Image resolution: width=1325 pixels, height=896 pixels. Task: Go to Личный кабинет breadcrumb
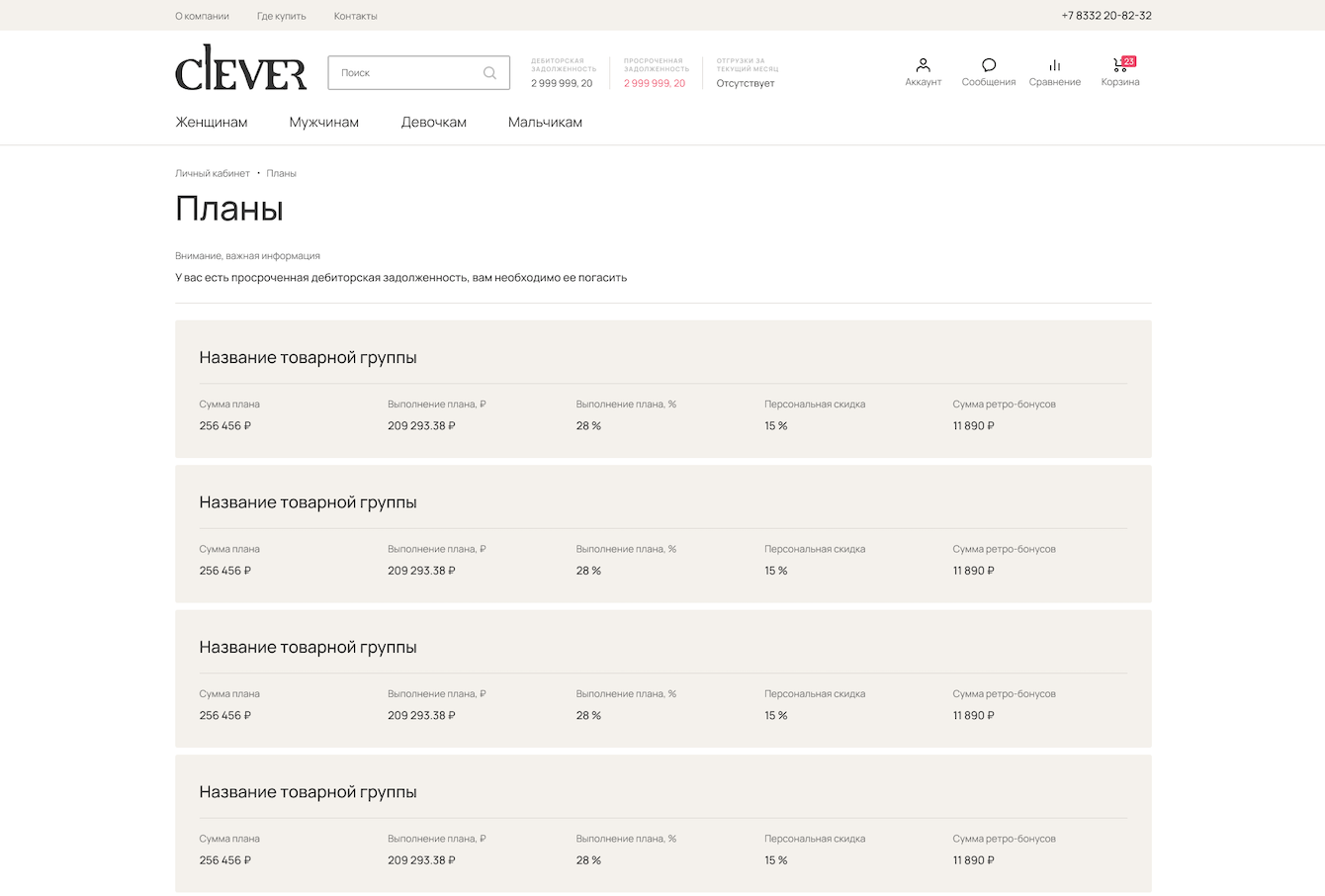tap(213, 173)
